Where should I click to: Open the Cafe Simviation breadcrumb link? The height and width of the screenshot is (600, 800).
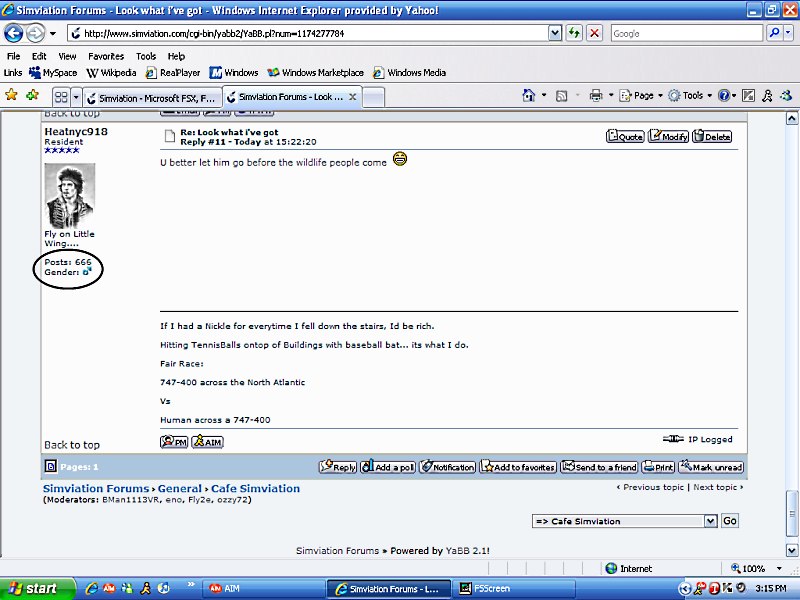(256, 488)
